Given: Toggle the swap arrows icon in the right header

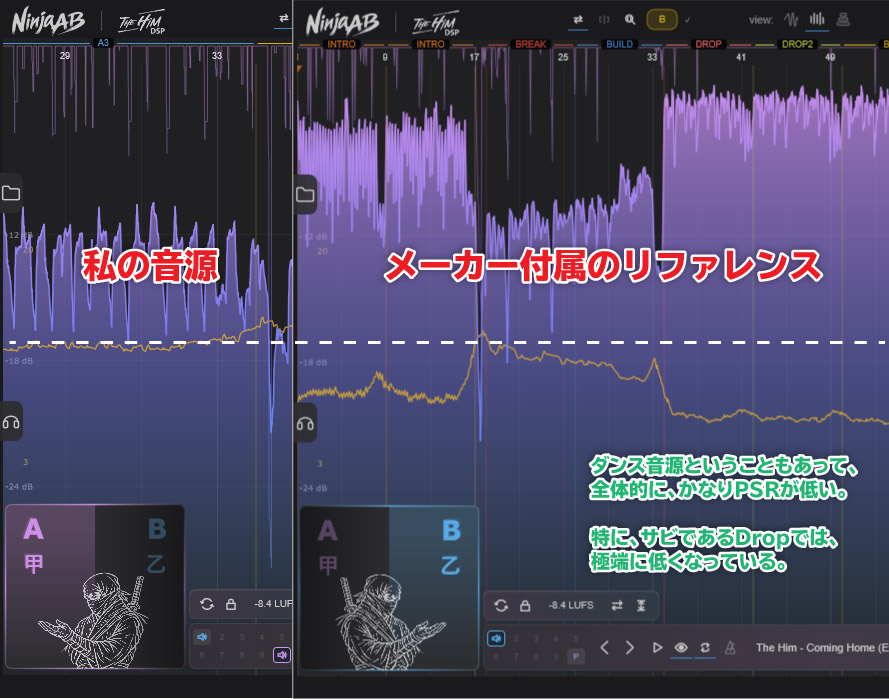Looking at the screenshot, I should pos(578,19).
